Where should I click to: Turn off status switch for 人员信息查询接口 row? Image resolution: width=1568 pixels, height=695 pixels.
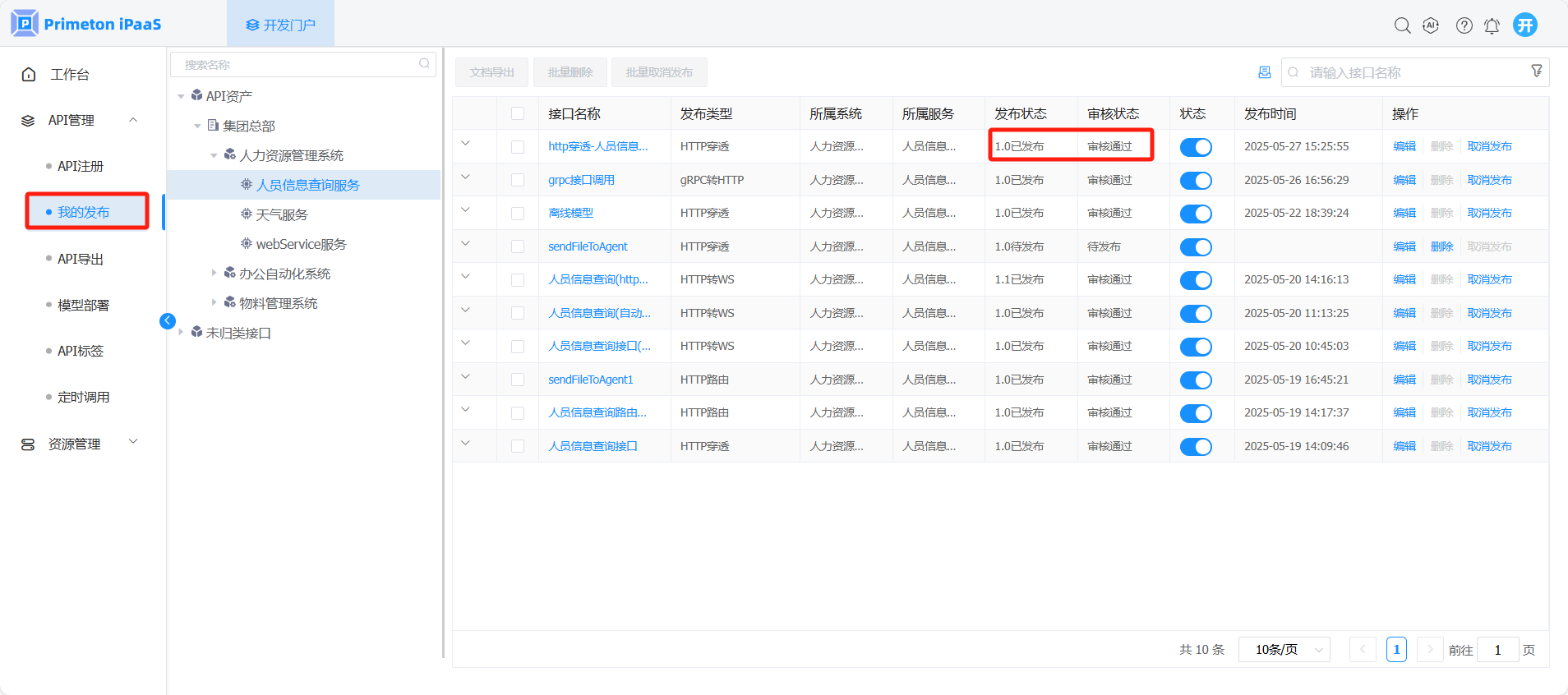click(x=1196, y=447)
